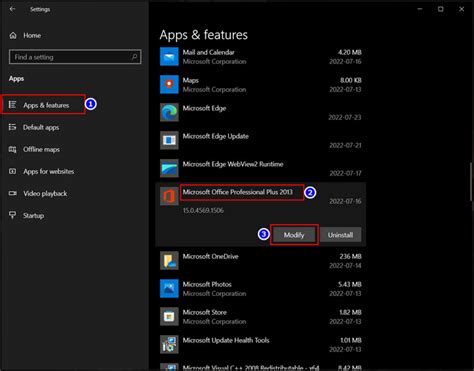The height and width of the screenshot is (371, 474).
Task: Click the Microsoft Edge Update icon
Action: click(x=169, y=140)
